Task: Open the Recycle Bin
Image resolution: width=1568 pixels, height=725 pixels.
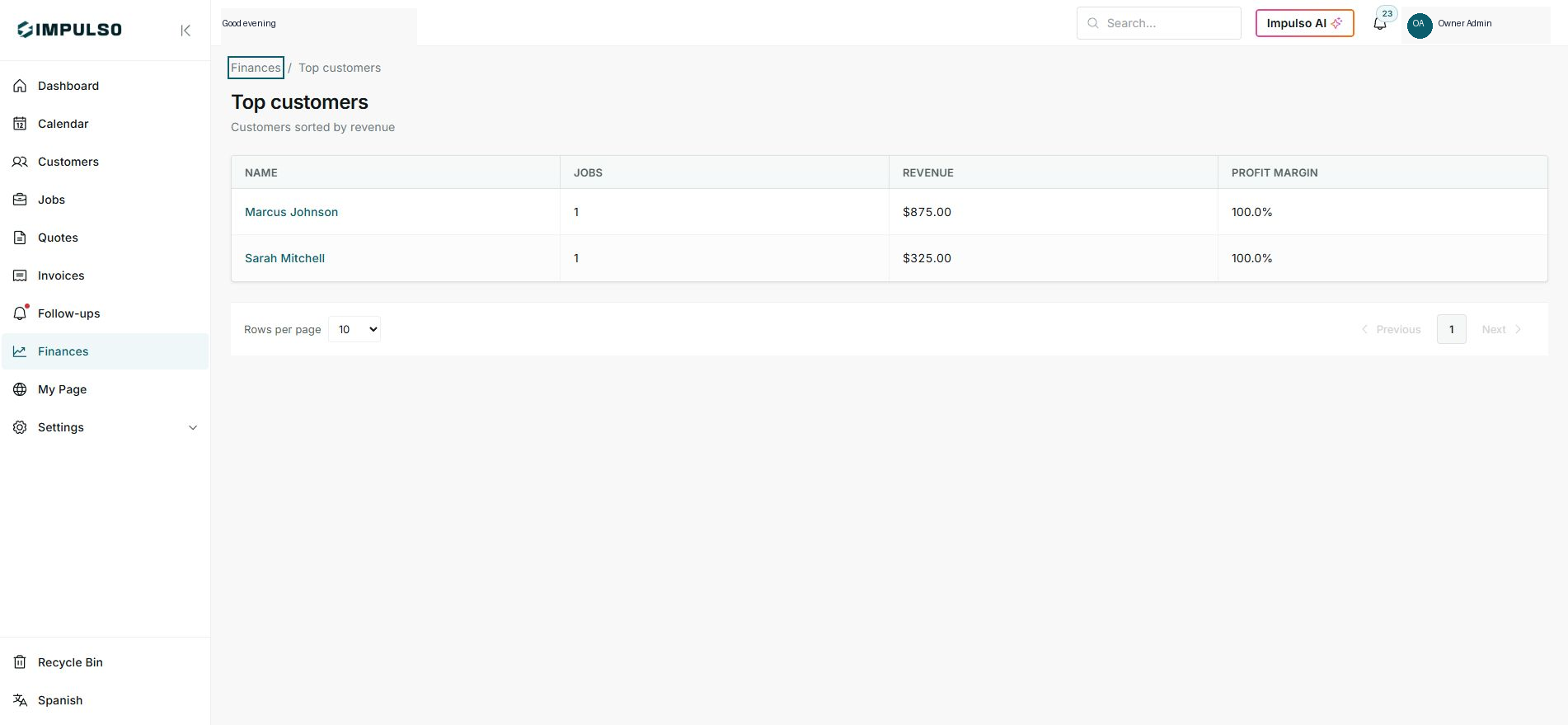Action: click(x=106, y=662)
